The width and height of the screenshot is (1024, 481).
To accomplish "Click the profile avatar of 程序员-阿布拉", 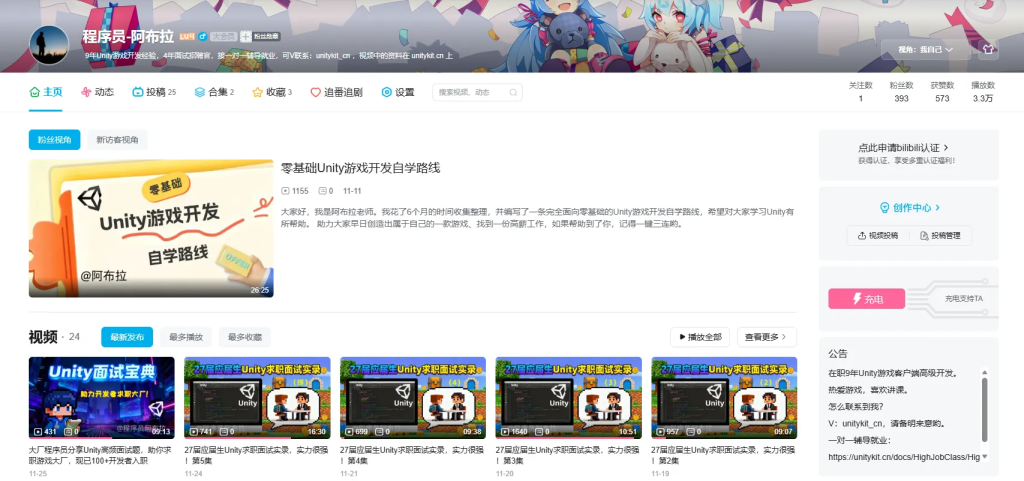I will pyautogui.click(x=49, y=45).
